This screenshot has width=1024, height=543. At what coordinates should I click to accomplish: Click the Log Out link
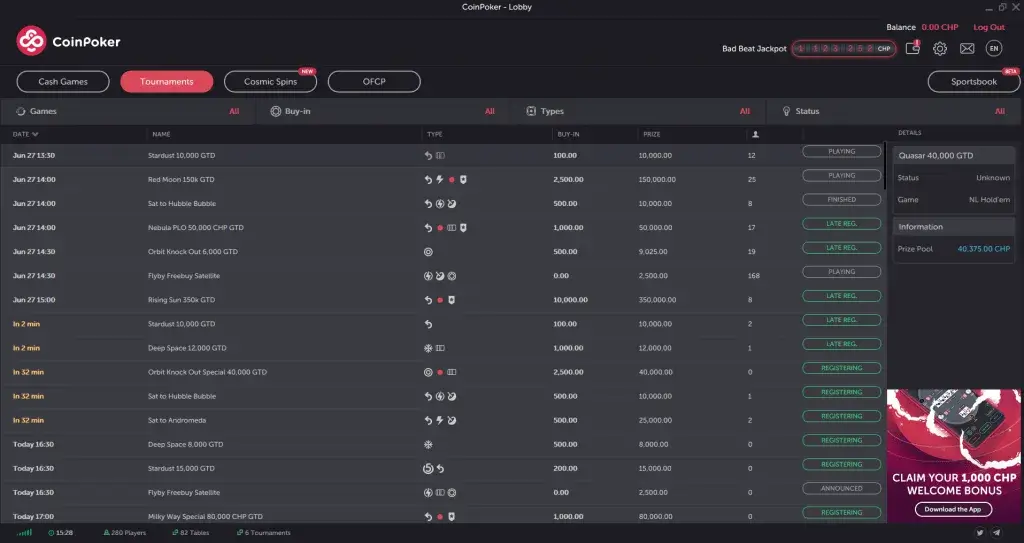(988, 27)
